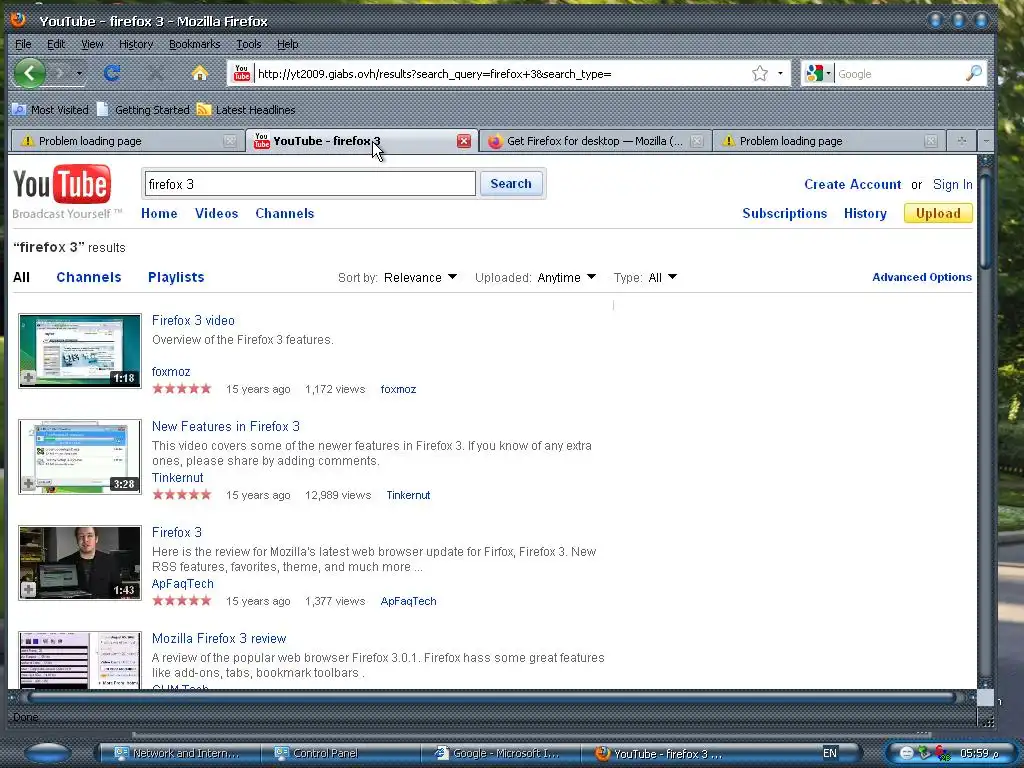This screenshot has width=1024, height=768.
Task: Open Advanced Options link
Action: point(921,277)
